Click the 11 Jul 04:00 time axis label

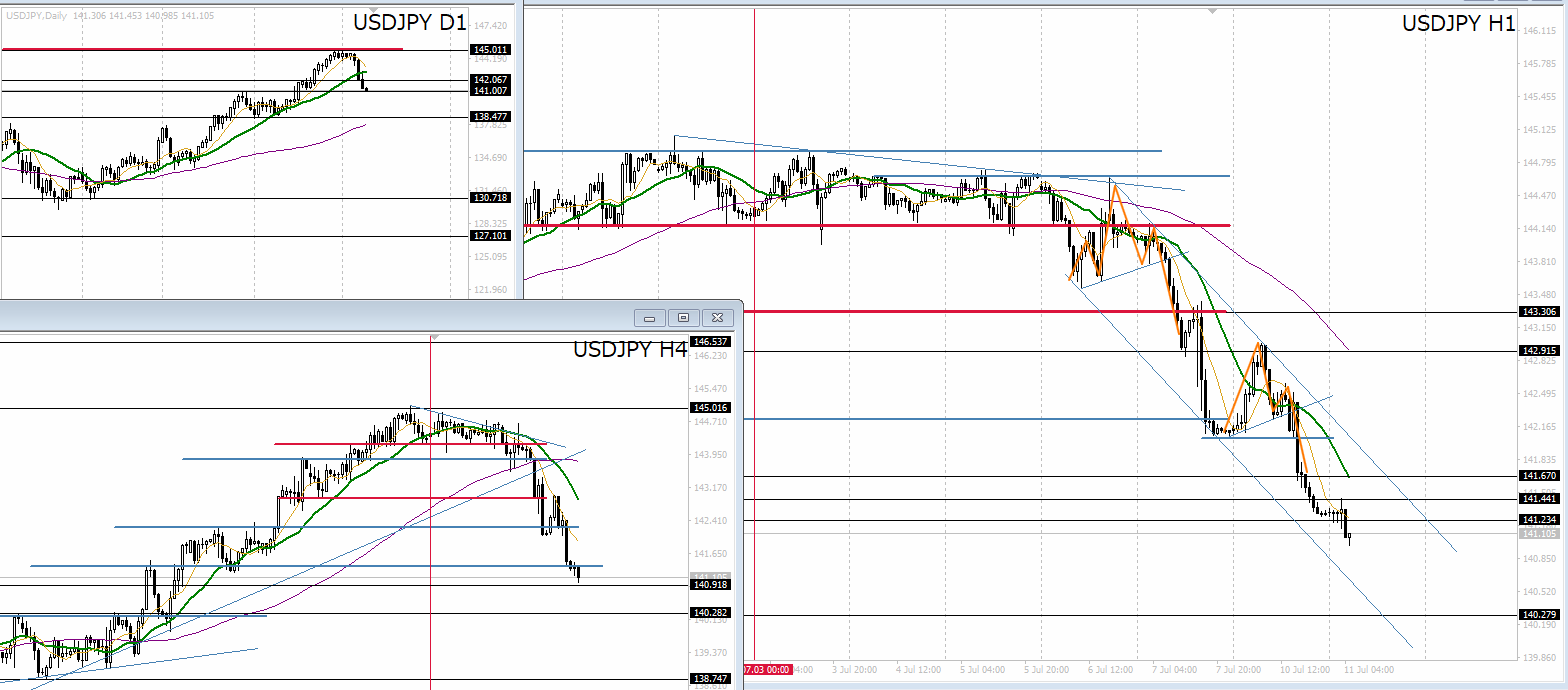click(1369, 669)
